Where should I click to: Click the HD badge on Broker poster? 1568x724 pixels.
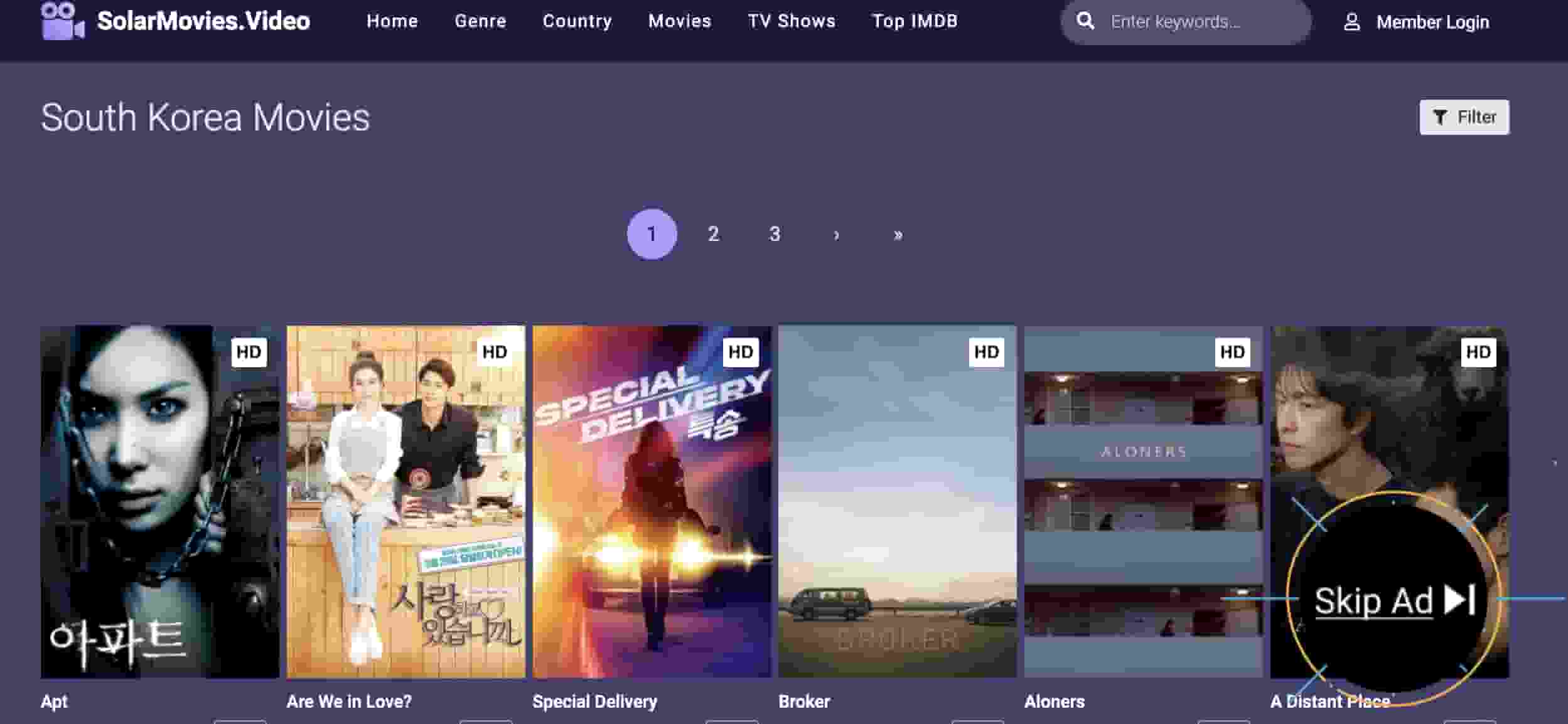tap(986, 352)
